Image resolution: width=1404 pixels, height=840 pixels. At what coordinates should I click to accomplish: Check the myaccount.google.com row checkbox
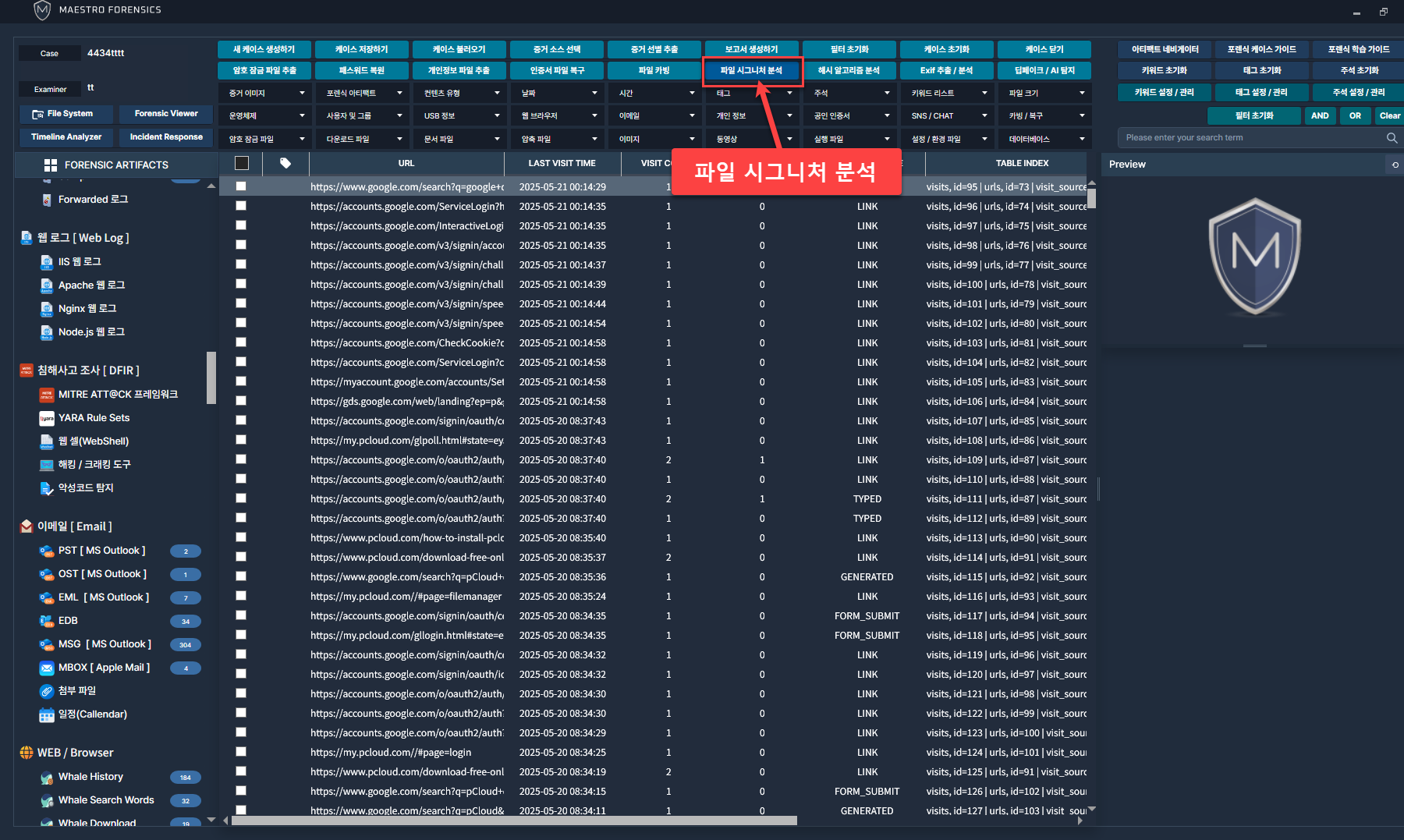point(241,381)
